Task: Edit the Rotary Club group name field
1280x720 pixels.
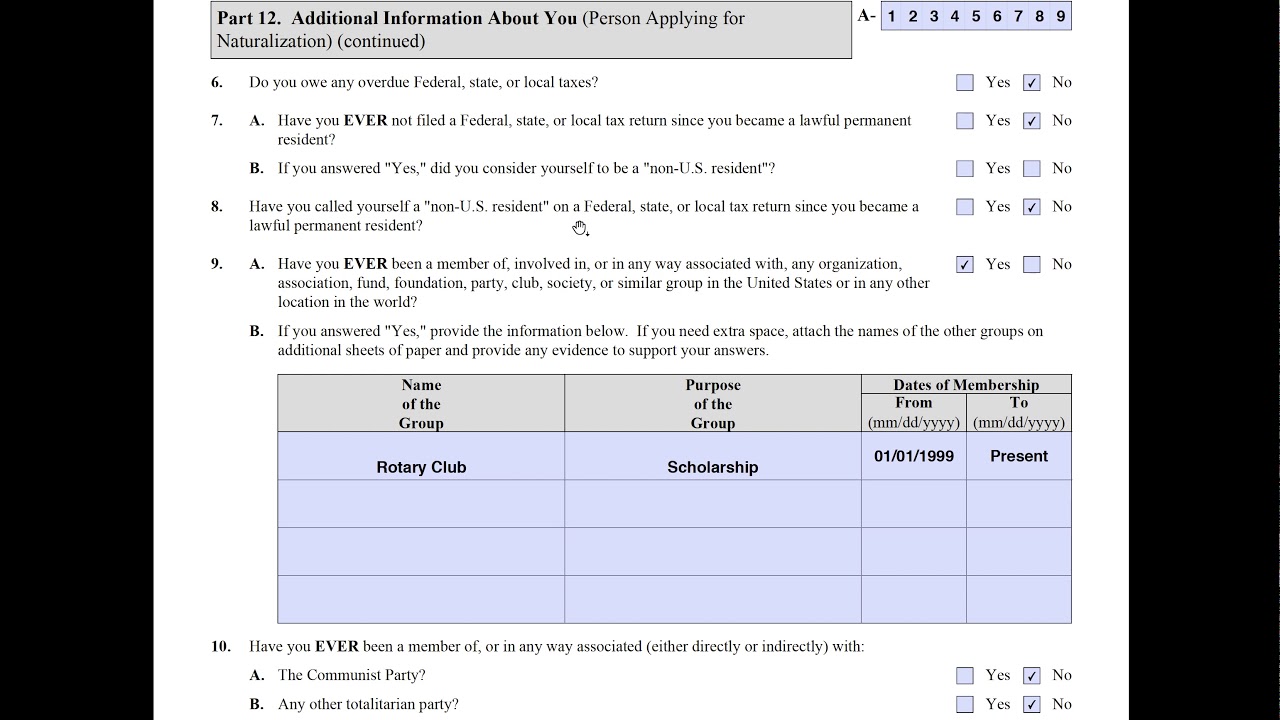Action: 421,456
